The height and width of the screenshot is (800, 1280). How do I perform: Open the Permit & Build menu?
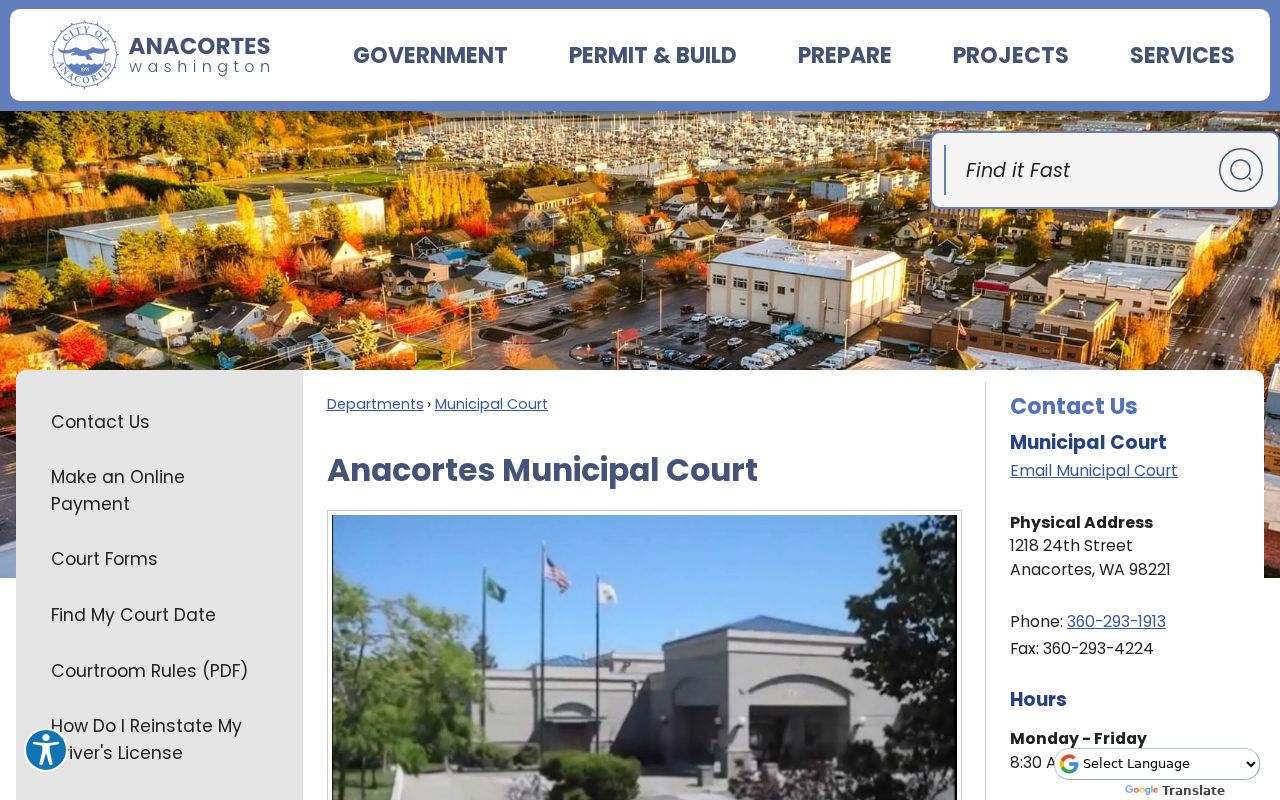(652, 56)
